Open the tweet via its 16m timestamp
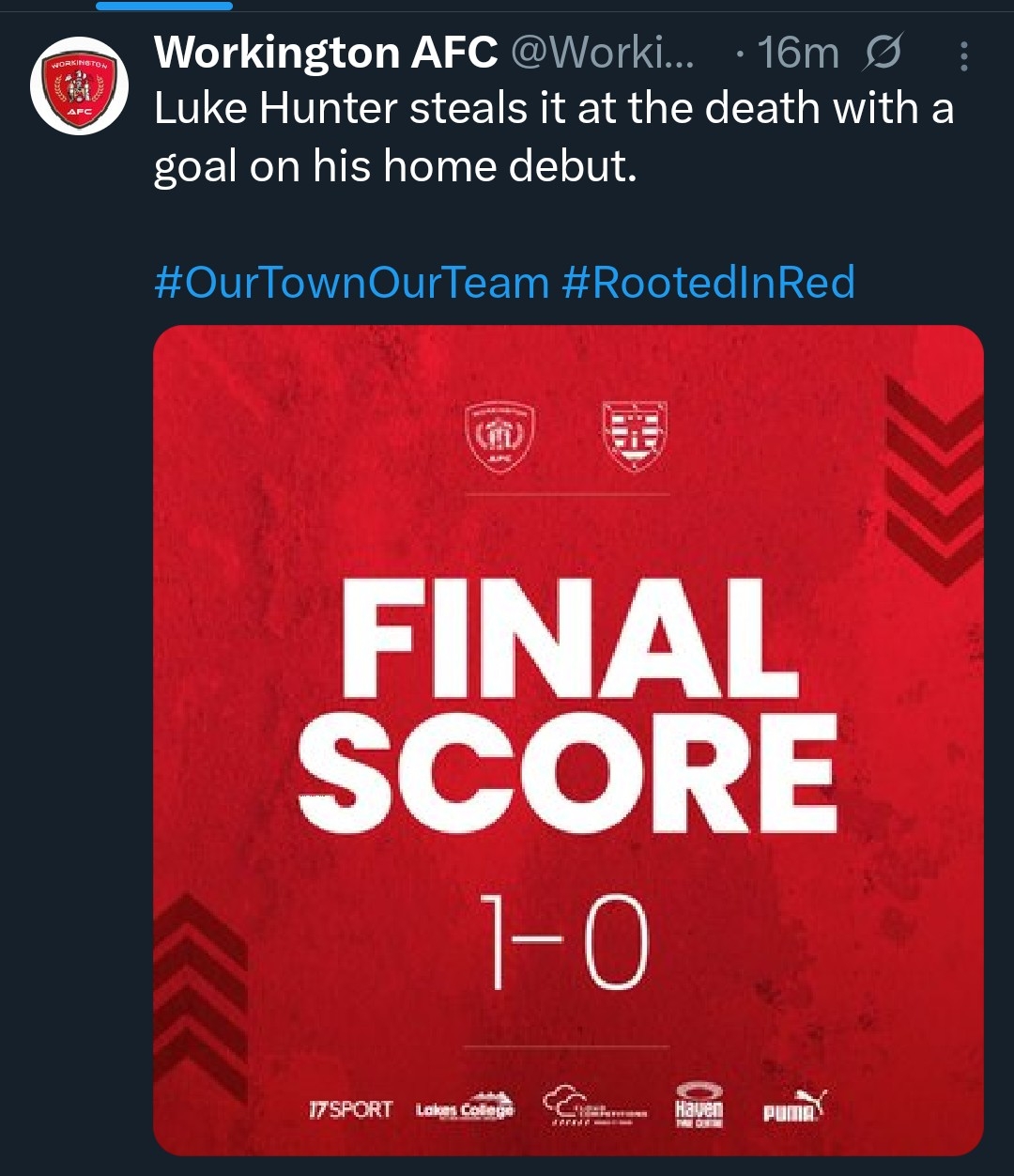Viewport: 1014px width, 1176px height. click(798, 54)
